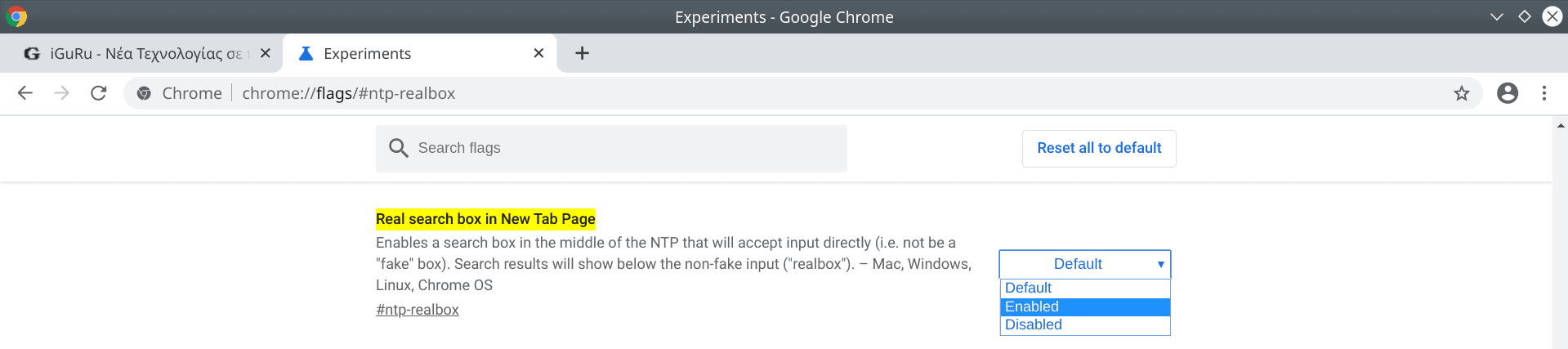The image size is (1568, 349).
Task: Close the Experiments tab
Action: pos(538,53)
